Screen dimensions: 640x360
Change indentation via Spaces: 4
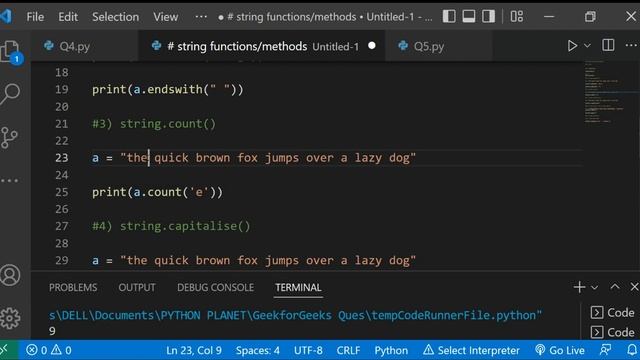point(258,350)
